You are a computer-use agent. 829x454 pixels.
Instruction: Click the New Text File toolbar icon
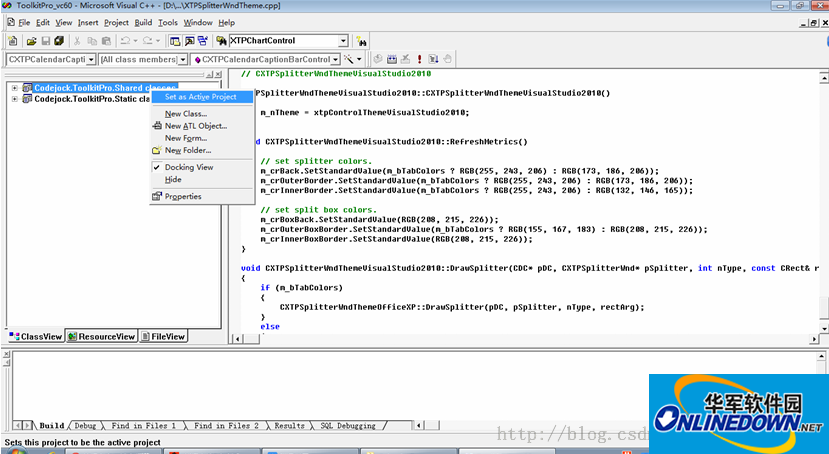click(13, 41)
